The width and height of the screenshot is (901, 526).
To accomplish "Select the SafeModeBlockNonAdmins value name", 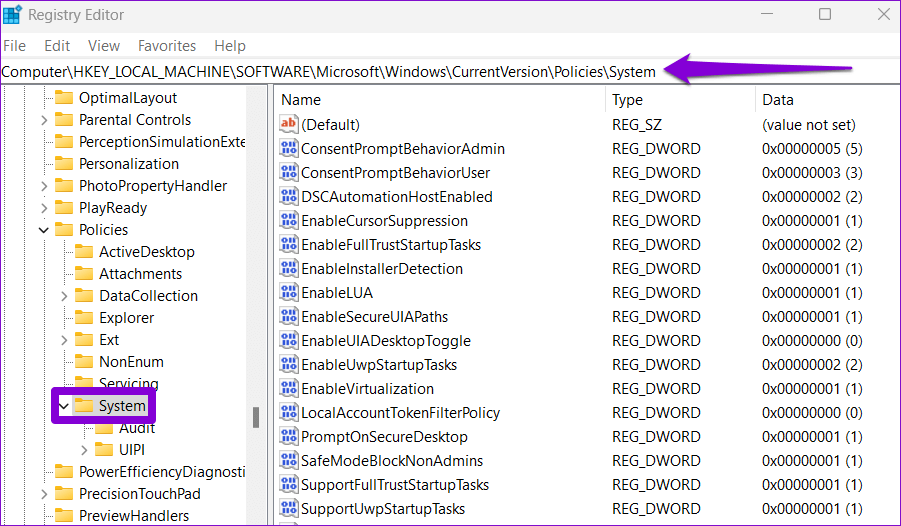I will [x=392, y=460].
